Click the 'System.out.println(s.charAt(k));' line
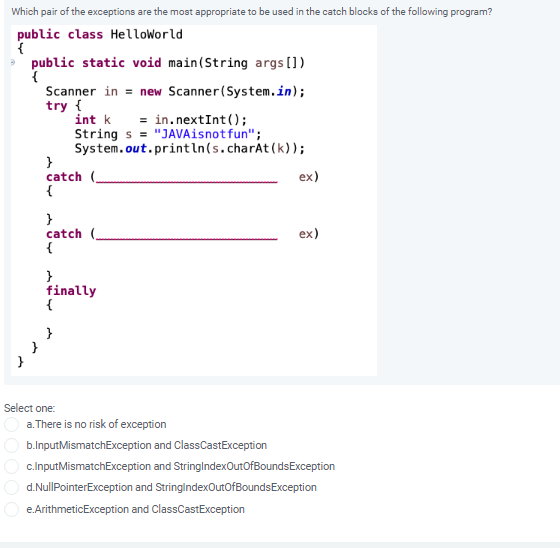The height and width of the screenshot is (548, 560). coord(190,149)
